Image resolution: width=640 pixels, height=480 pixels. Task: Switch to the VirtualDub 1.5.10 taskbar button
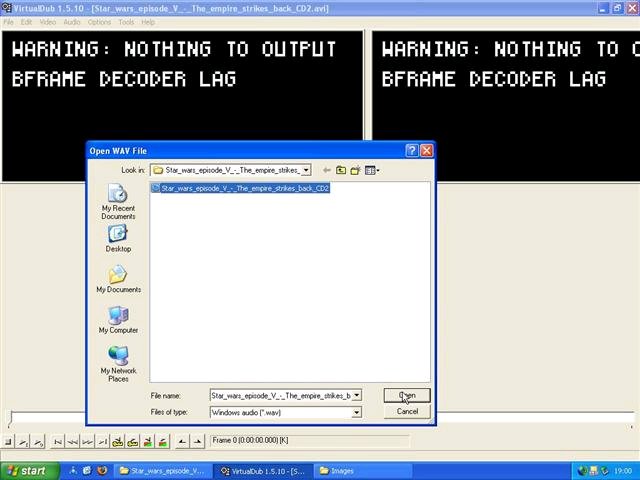(x=264, y=471)
